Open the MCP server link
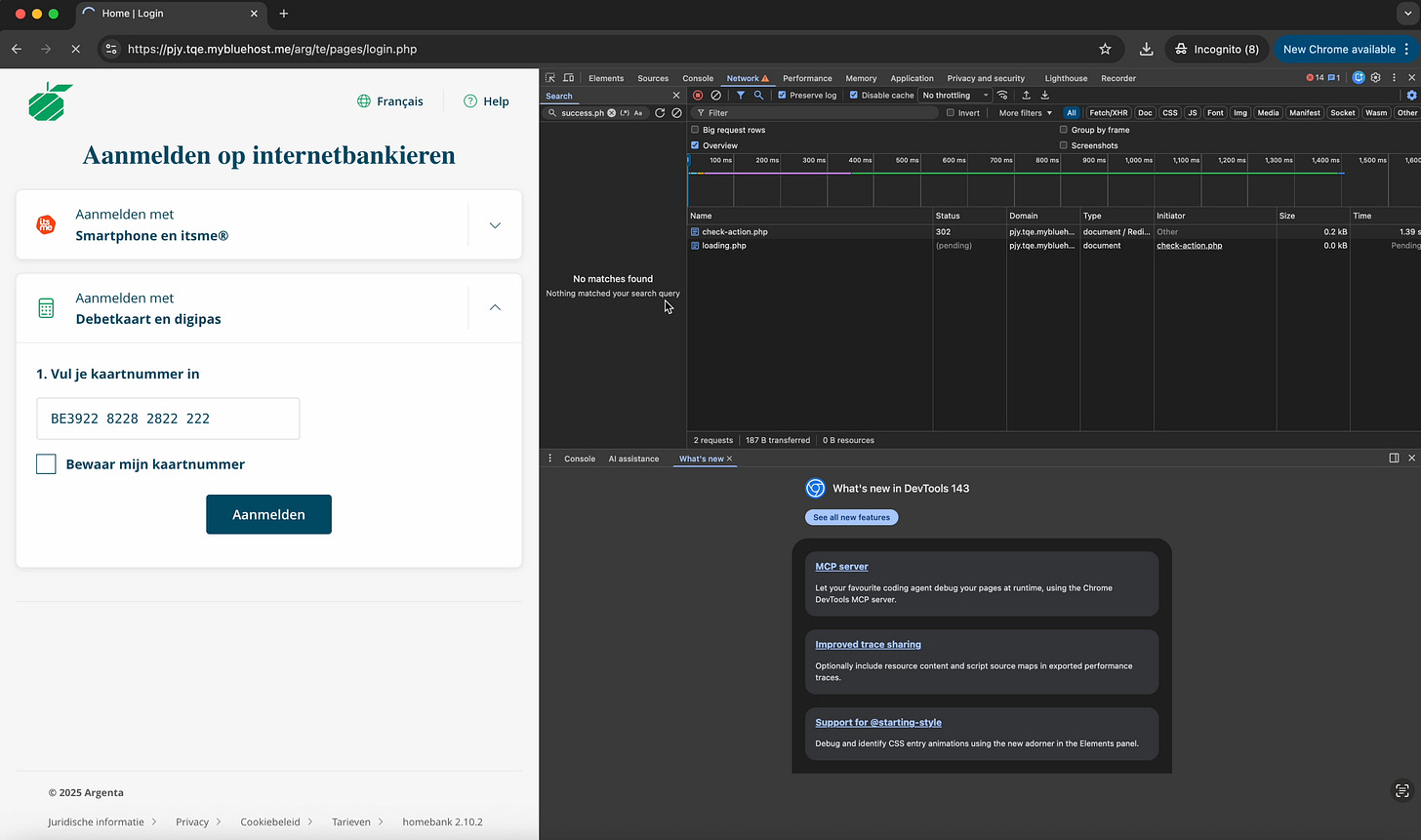 pos(841,567)
